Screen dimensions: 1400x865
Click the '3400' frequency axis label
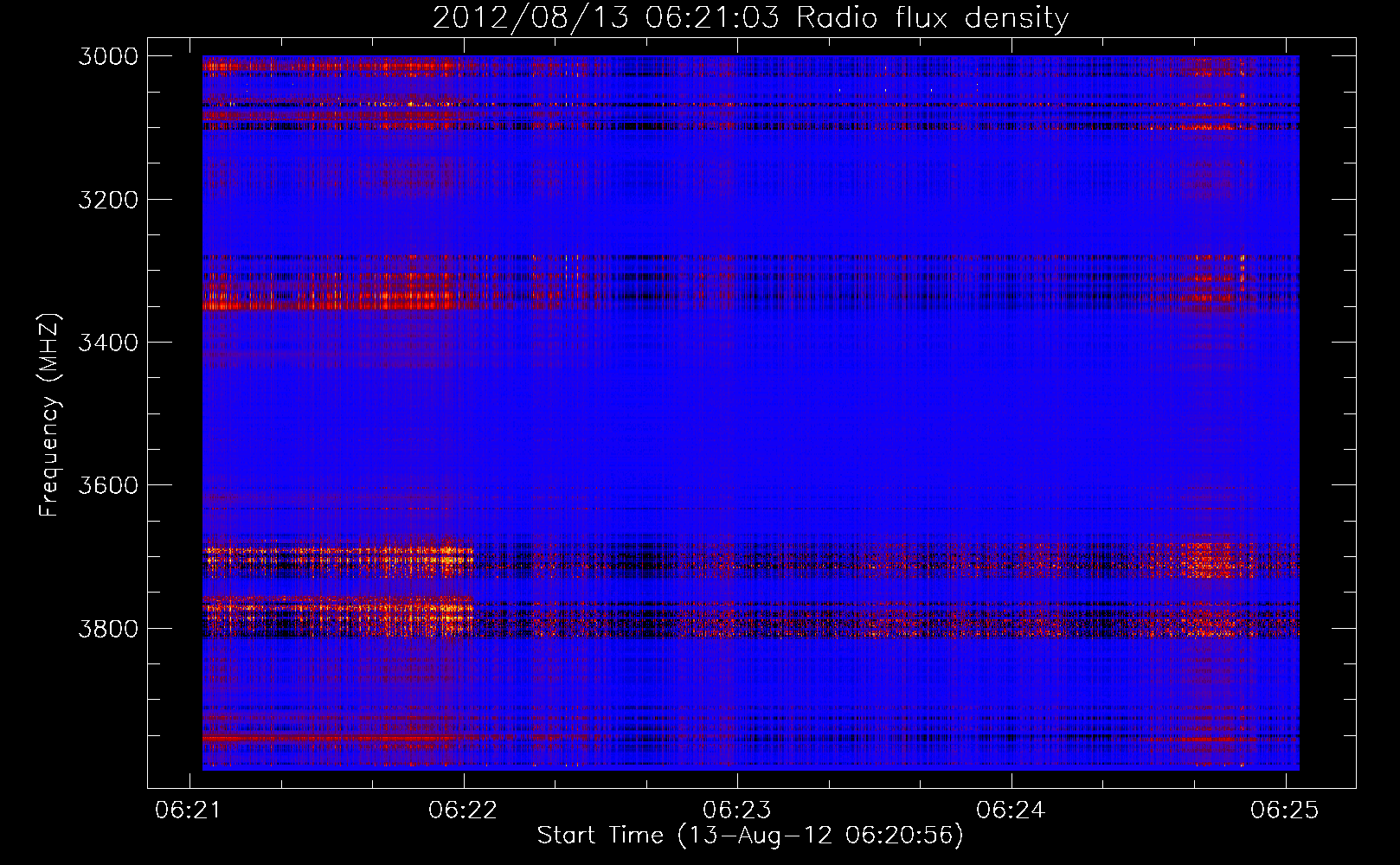(x=108, y=343)
